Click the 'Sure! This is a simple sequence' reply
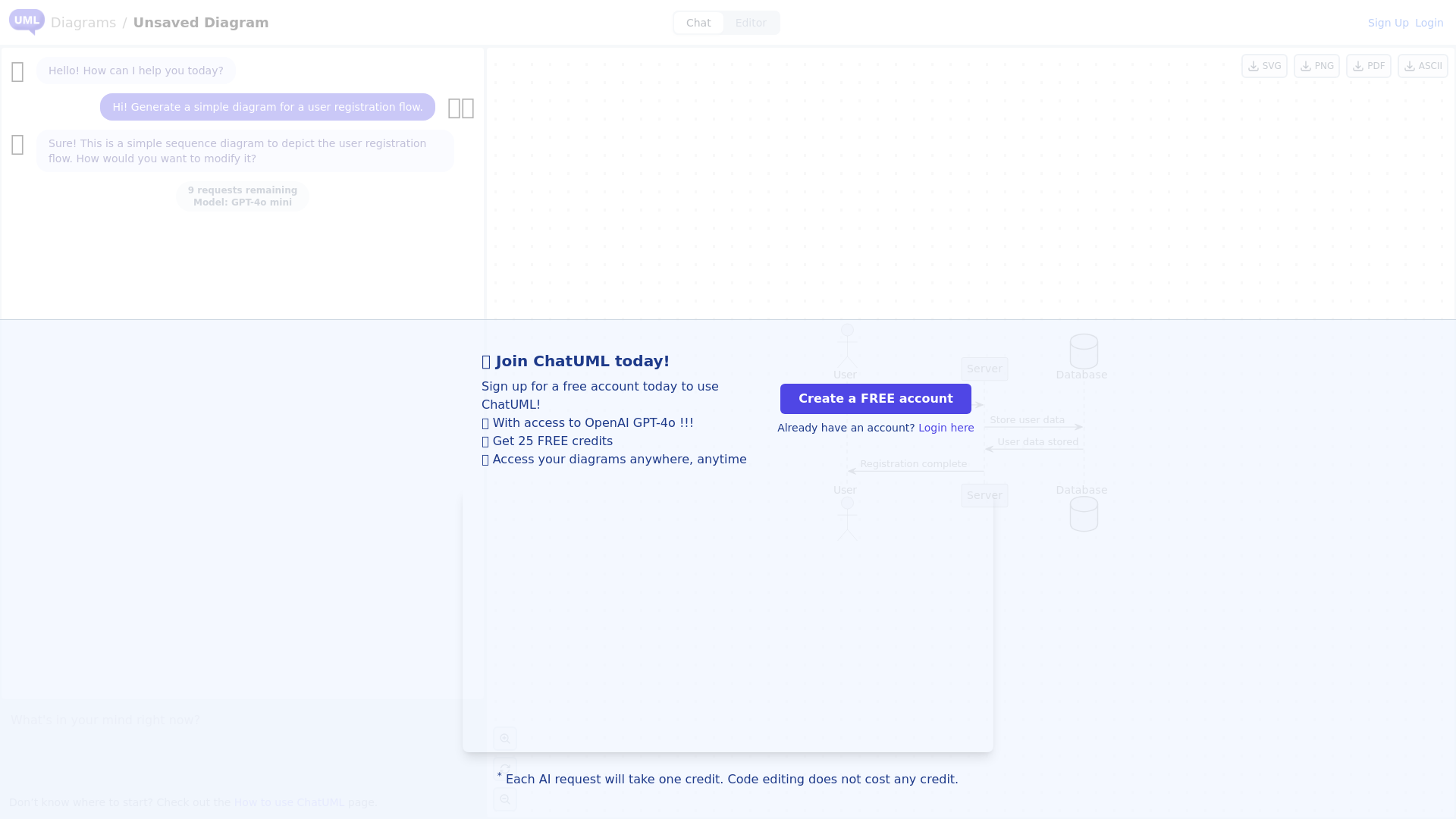Screen dimensions: 1456x819 pyautogui.click(x=245, y=151)
